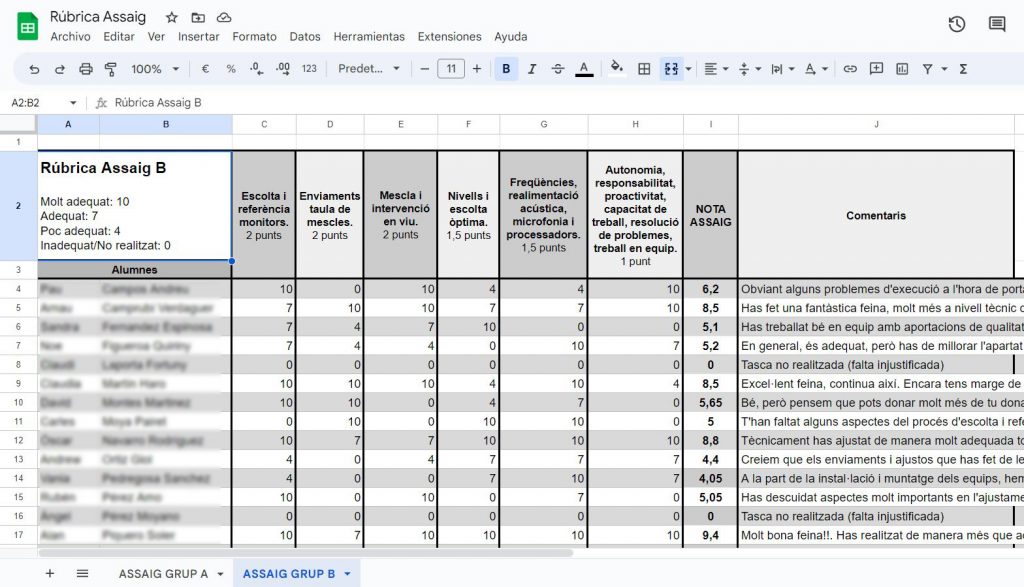Open the name box A2:B2 dropdown
This screenshot has width=1024, height=587.
(73, 102)
